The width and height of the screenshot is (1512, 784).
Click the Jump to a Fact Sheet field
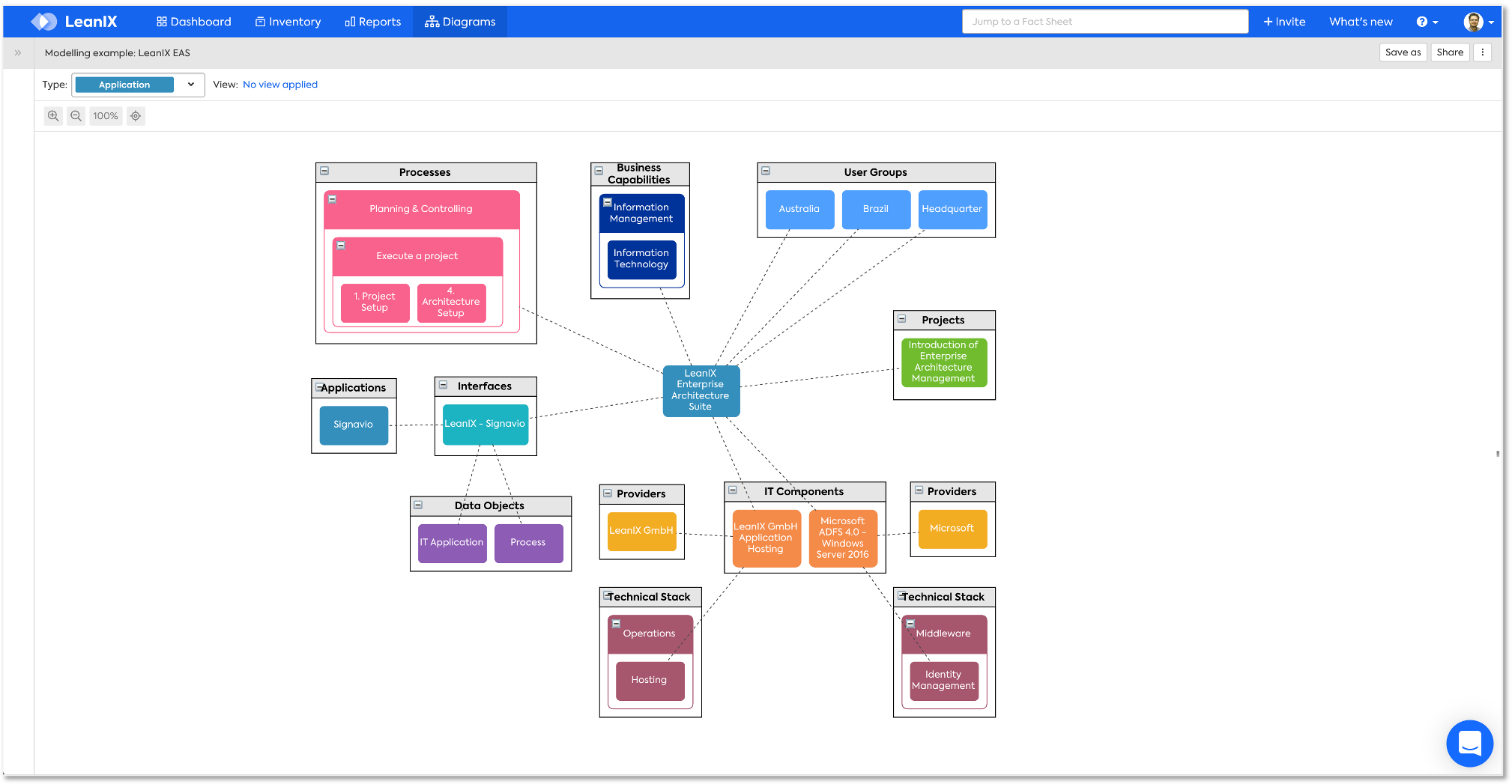[x=1105, y=22]
